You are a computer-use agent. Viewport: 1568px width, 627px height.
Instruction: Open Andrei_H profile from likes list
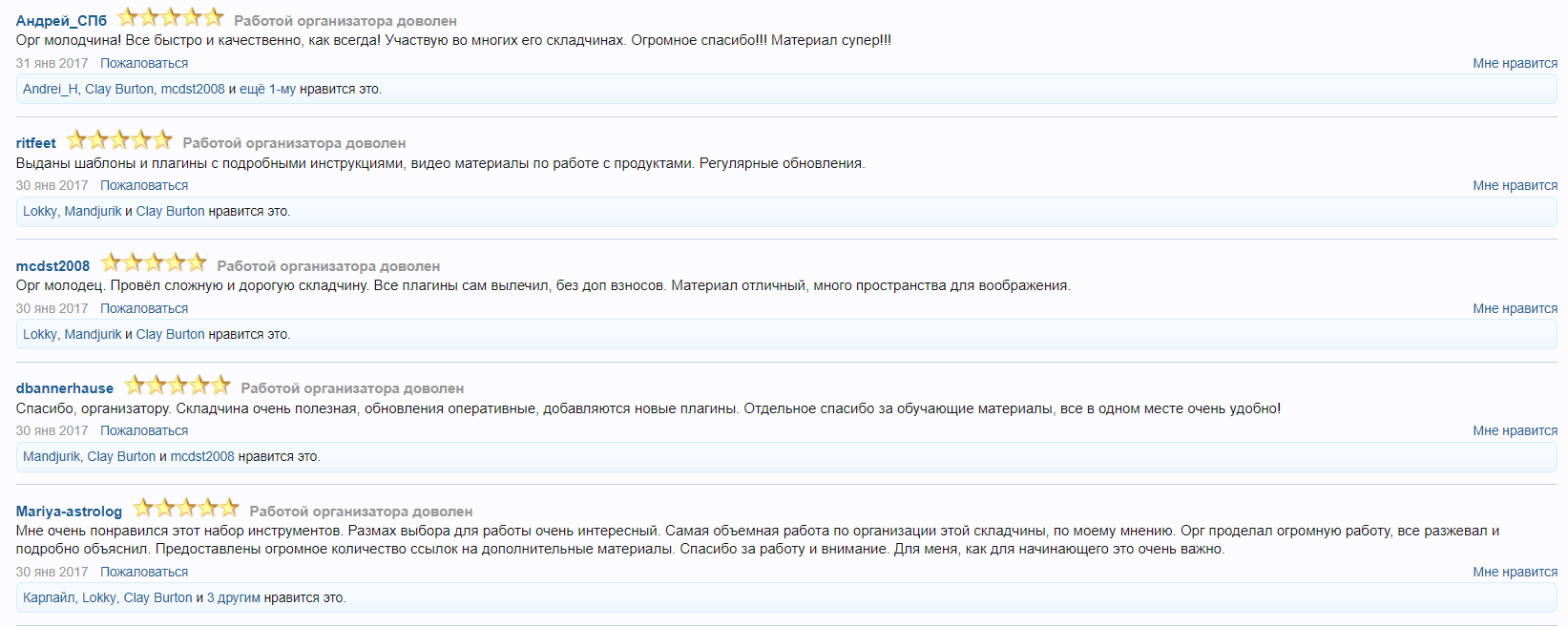pos(50,89)
